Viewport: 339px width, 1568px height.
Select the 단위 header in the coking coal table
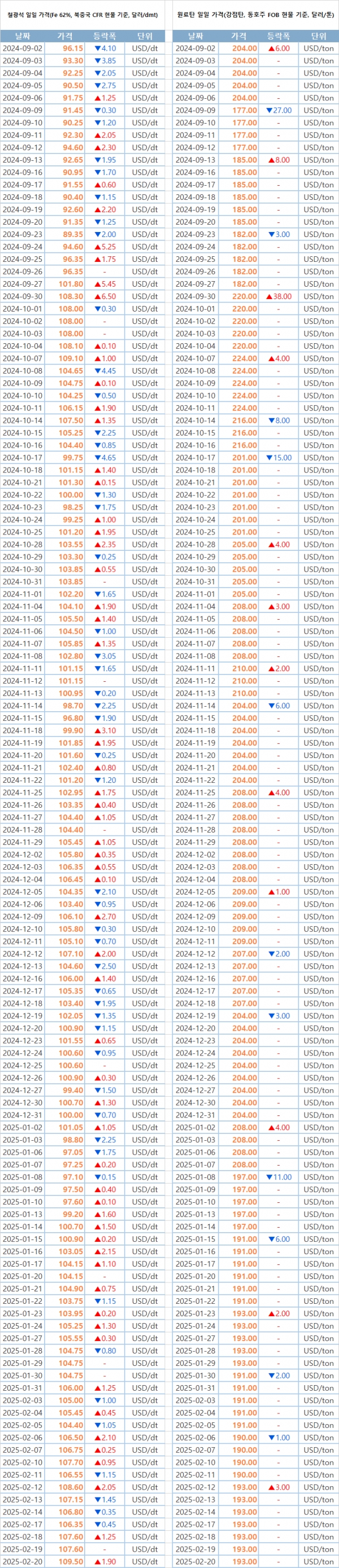coord(318,36)
